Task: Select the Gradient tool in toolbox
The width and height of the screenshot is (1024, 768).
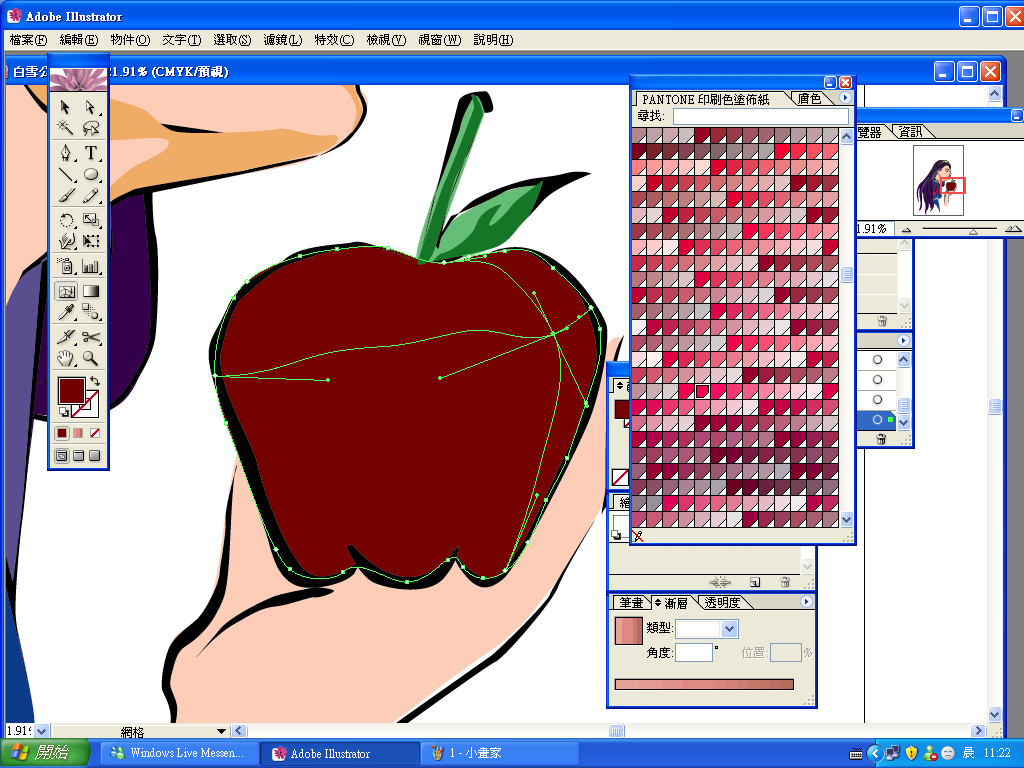Action: (x=91, y=291)
